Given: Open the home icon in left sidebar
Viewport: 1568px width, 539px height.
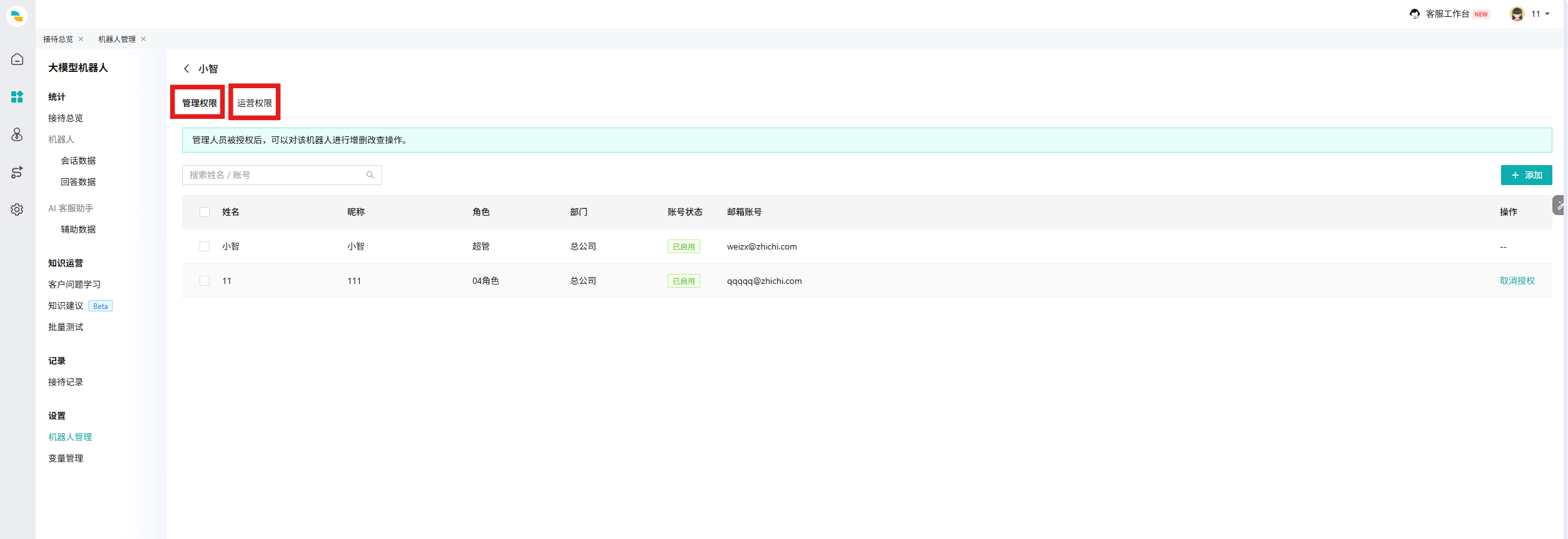Looking at the screenshot, I should pyautogui.click(x=18, y=59).
